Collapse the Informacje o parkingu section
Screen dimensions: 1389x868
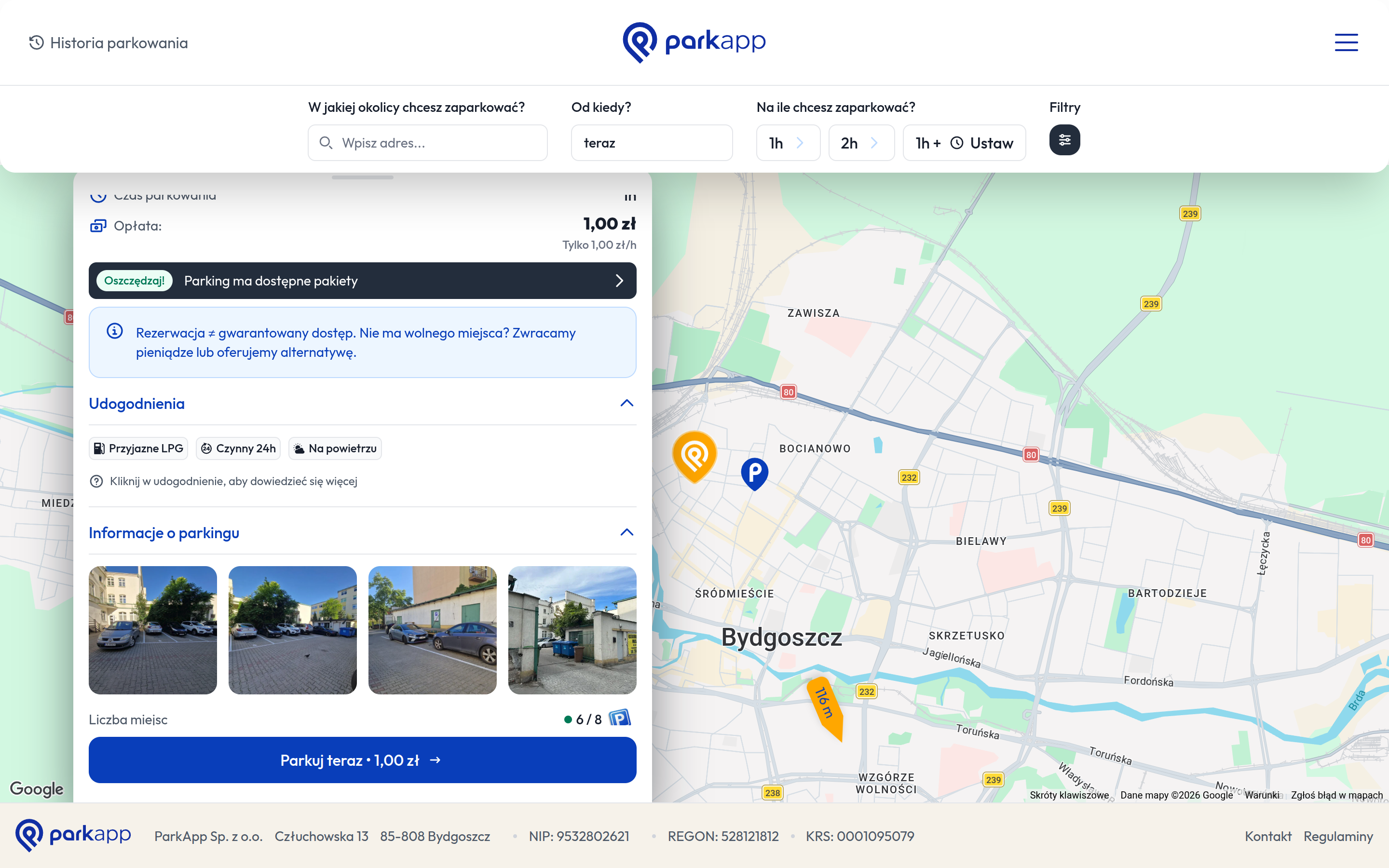[362, 533]
